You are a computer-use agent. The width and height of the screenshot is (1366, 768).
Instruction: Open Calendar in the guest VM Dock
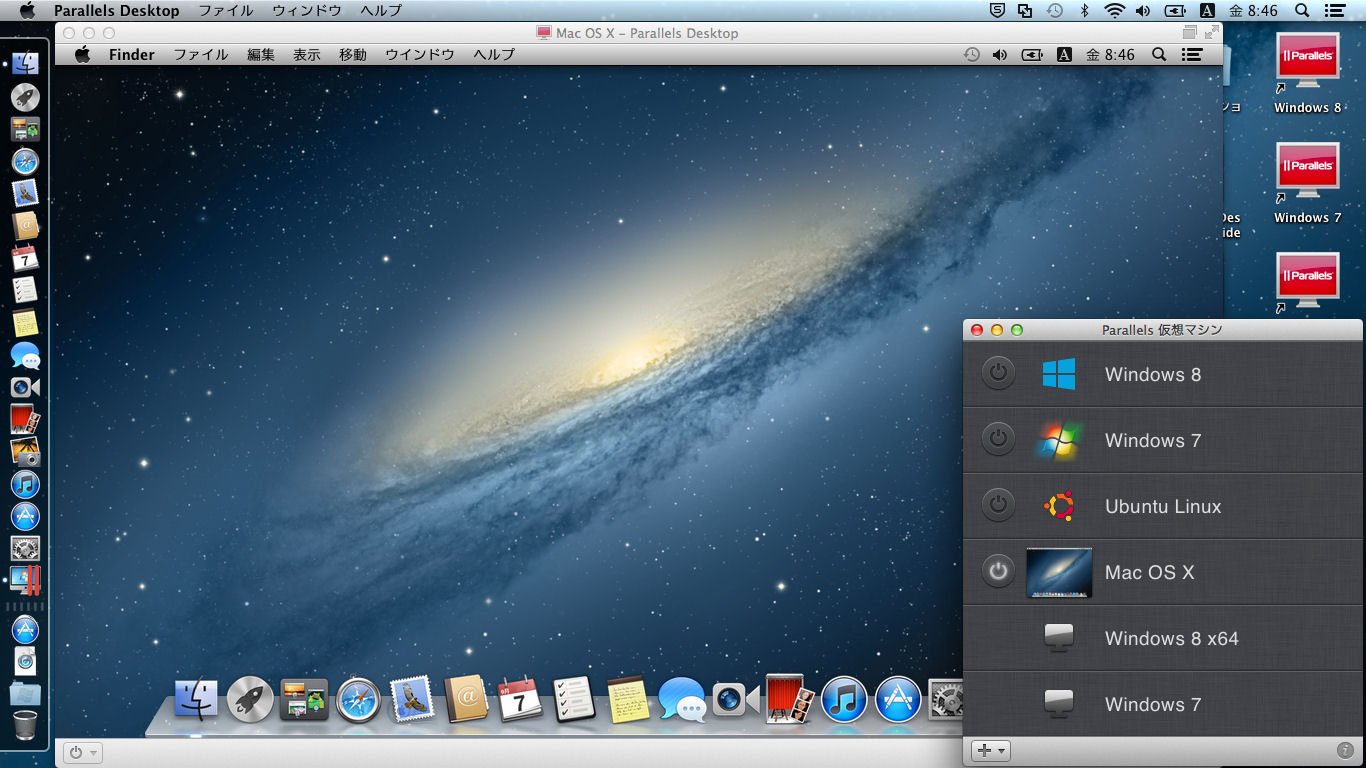[520, 699]
